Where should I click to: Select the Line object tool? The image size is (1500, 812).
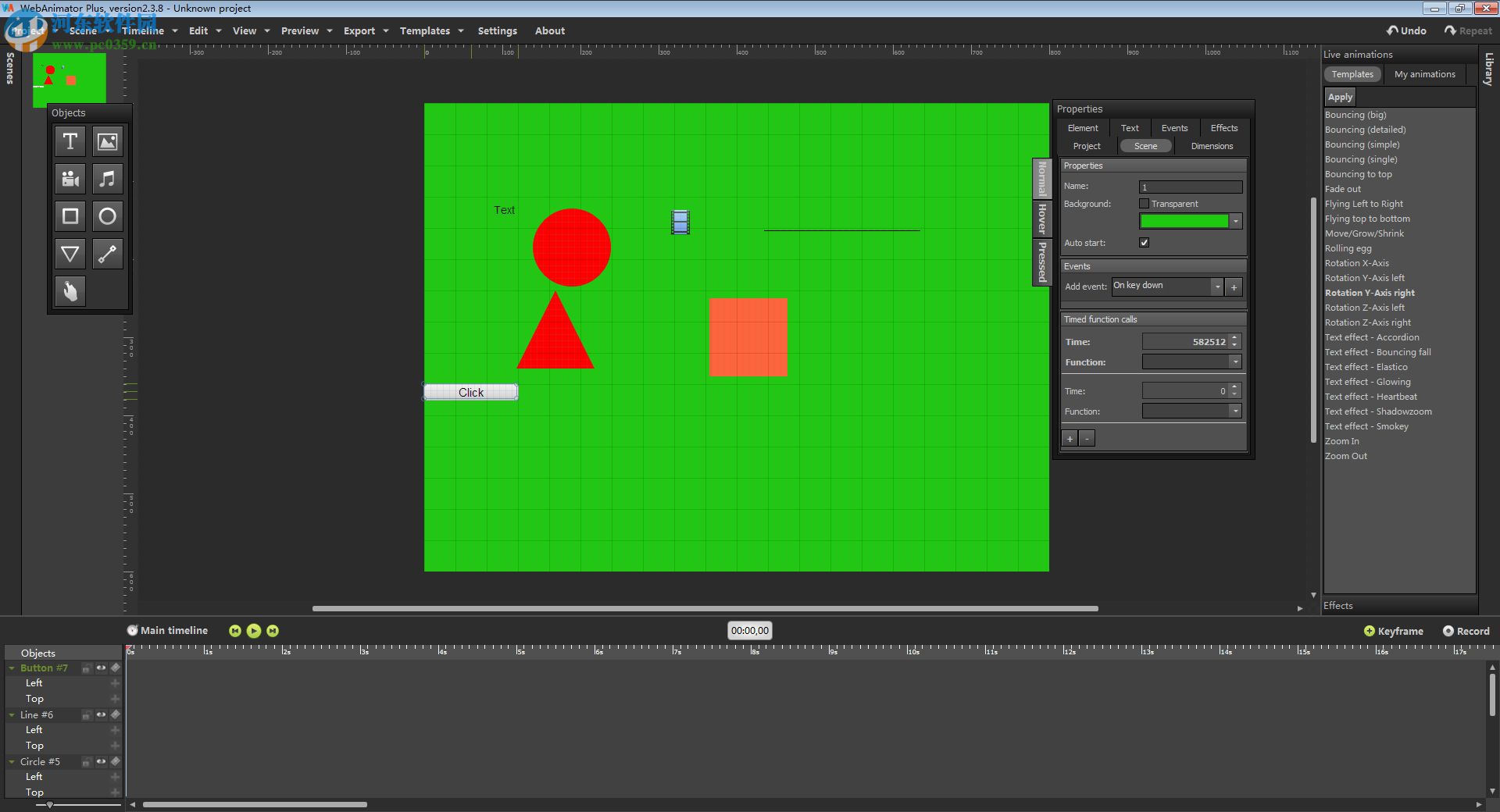coord(107,254)
